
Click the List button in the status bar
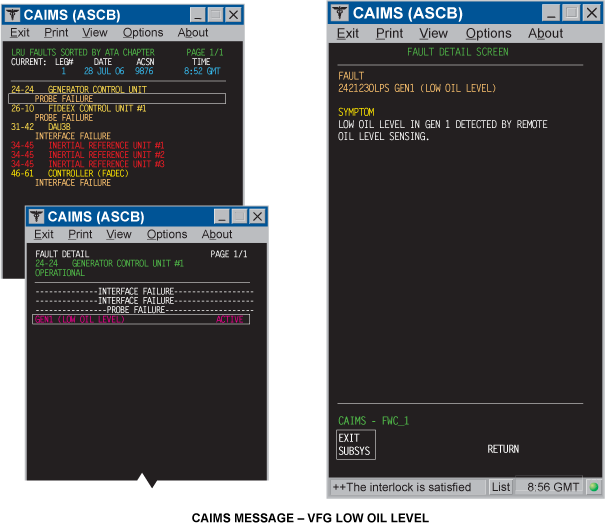501,487
